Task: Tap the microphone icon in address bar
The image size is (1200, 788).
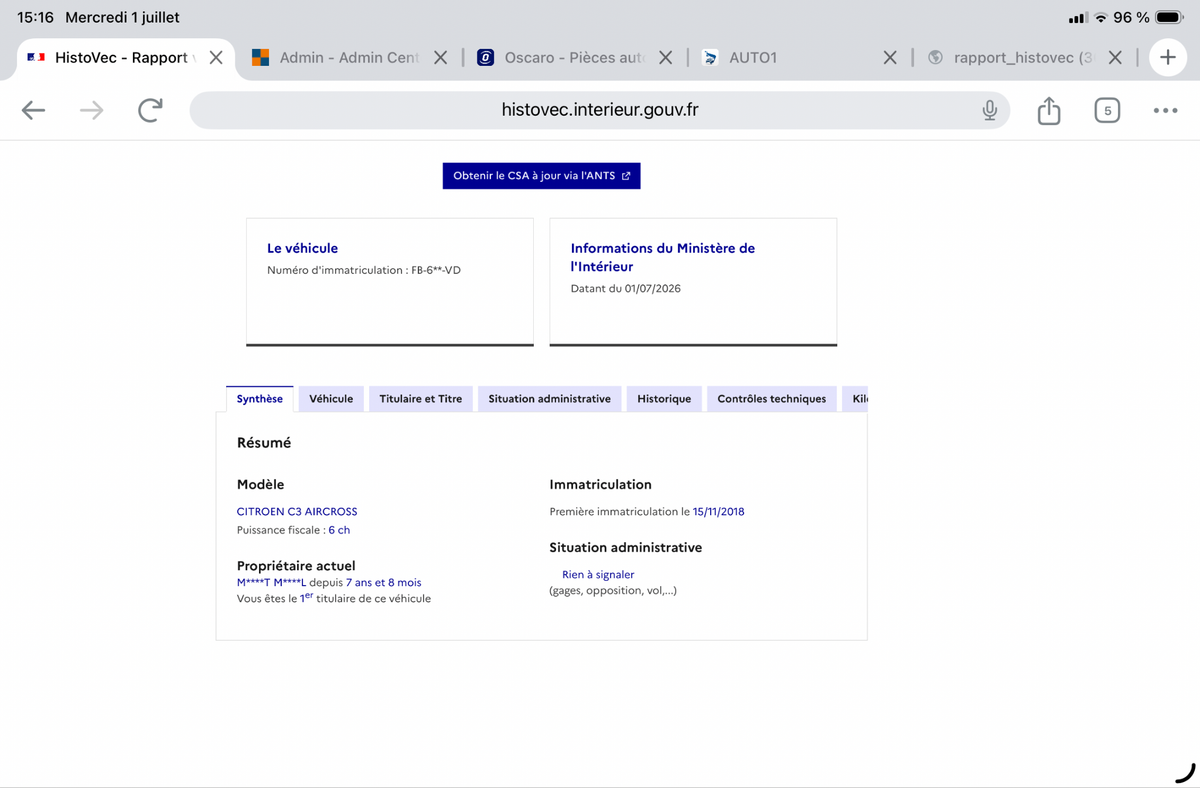Action: coord(989,110)
